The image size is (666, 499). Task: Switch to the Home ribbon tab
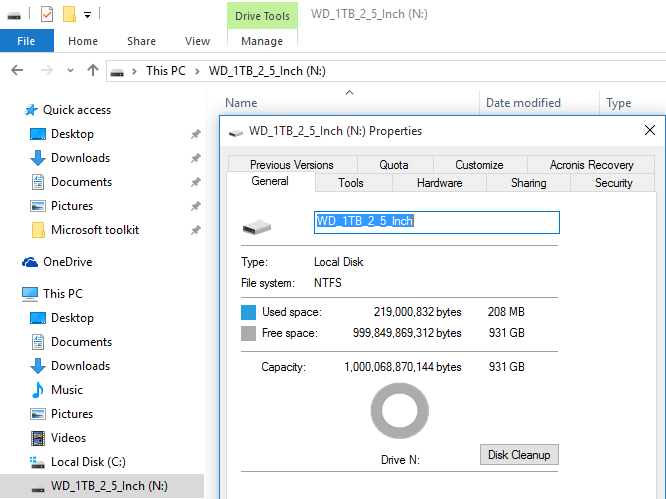pos(83,41)
